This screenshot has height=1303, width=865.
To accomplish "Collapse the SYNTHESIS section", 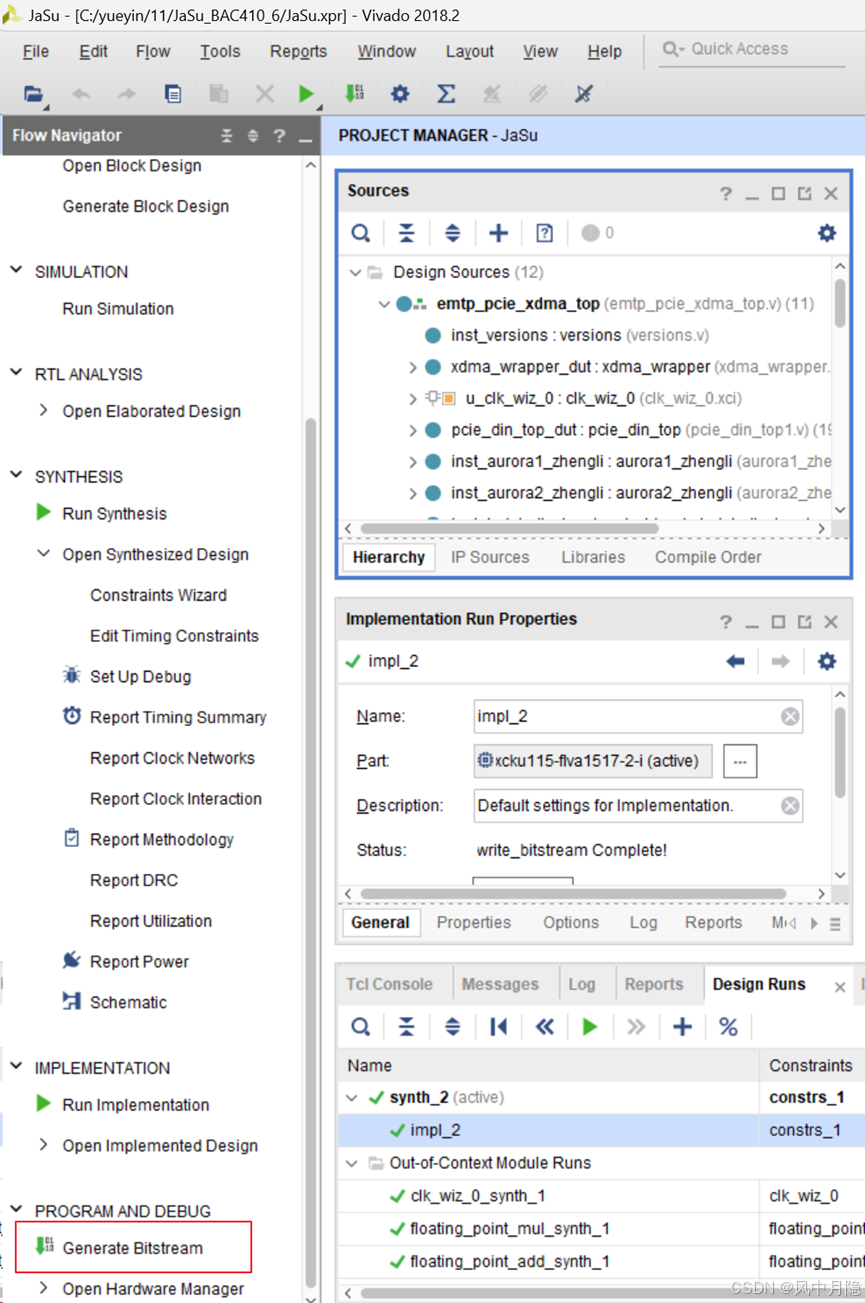I will [16, 475].
